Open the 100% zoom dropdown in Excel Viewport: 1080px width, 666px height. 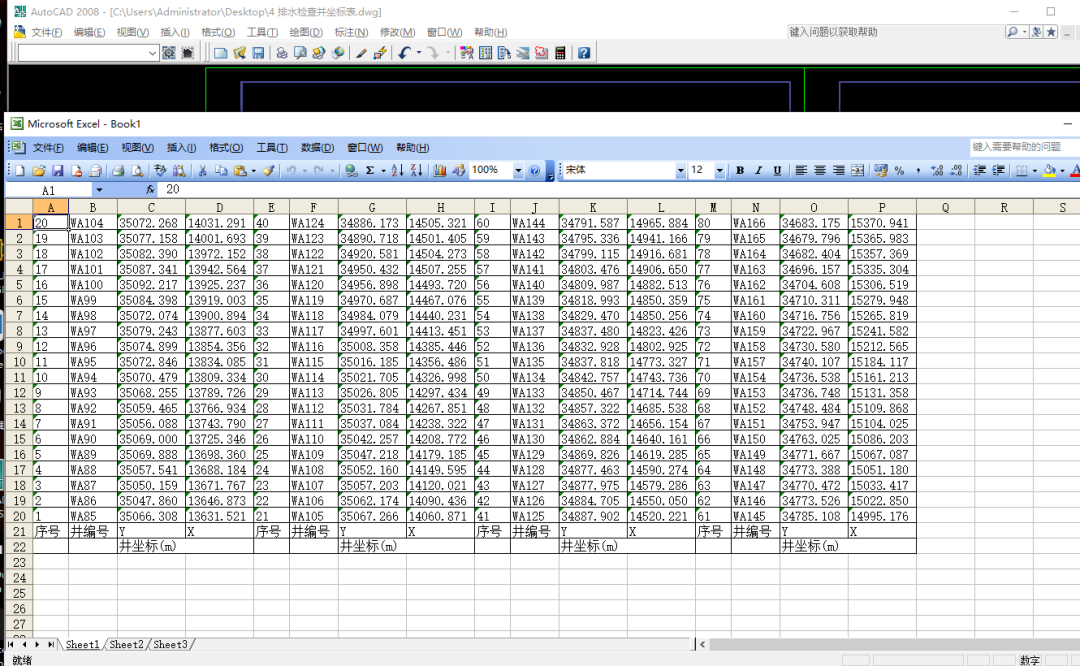(x=518, y=171)
